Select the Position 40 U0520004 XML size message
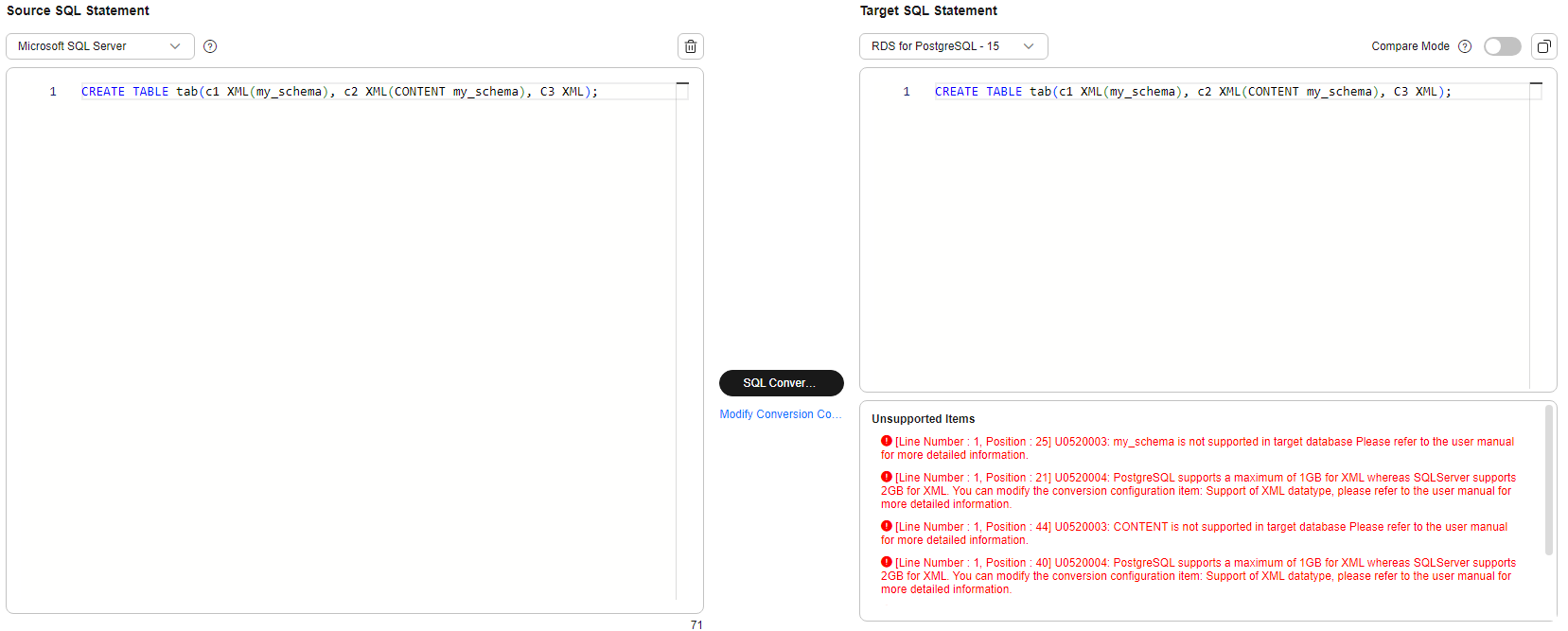The width and height of the screenshot is (1568, 631). 1198,576
